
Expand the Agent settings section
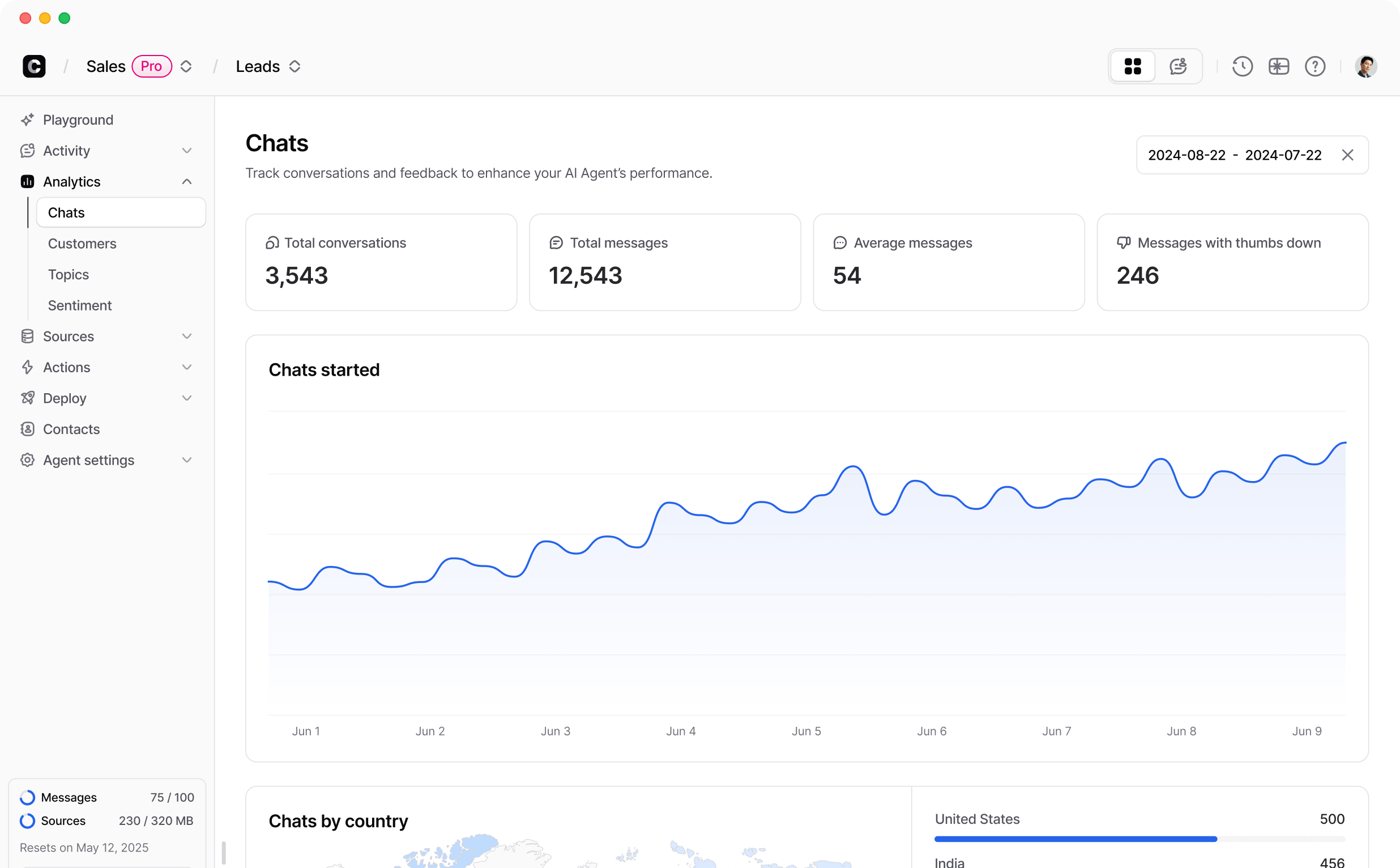tap(186, 460)
